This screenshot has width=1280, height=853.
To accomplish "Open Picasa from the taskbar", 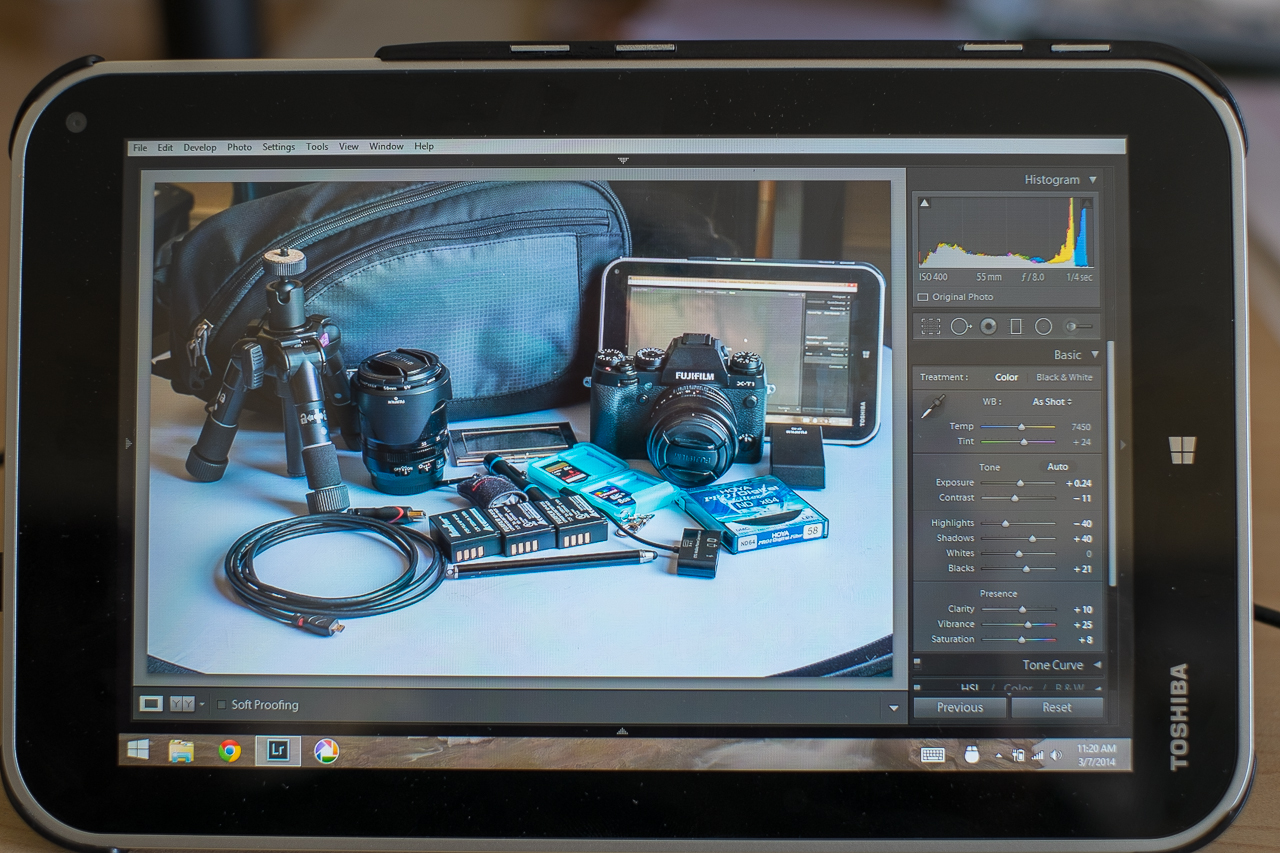I will 326,751.
